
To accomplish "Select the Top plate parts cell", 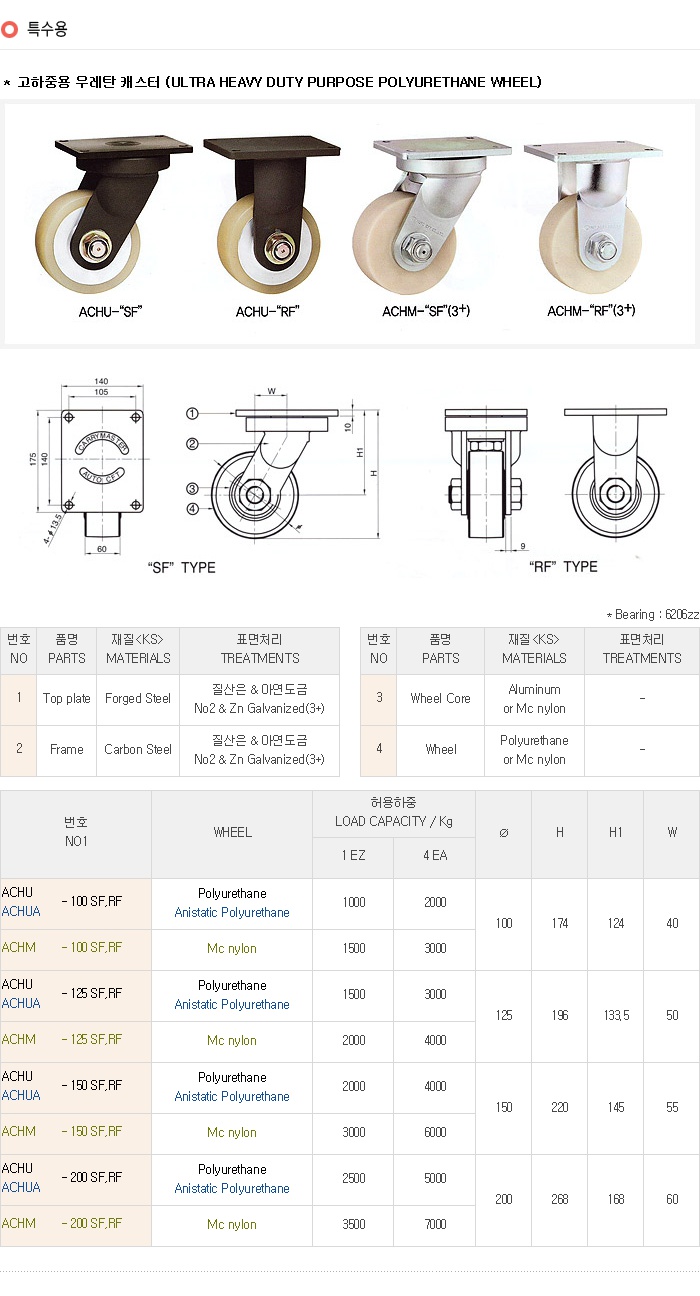I will click(67, 699).
